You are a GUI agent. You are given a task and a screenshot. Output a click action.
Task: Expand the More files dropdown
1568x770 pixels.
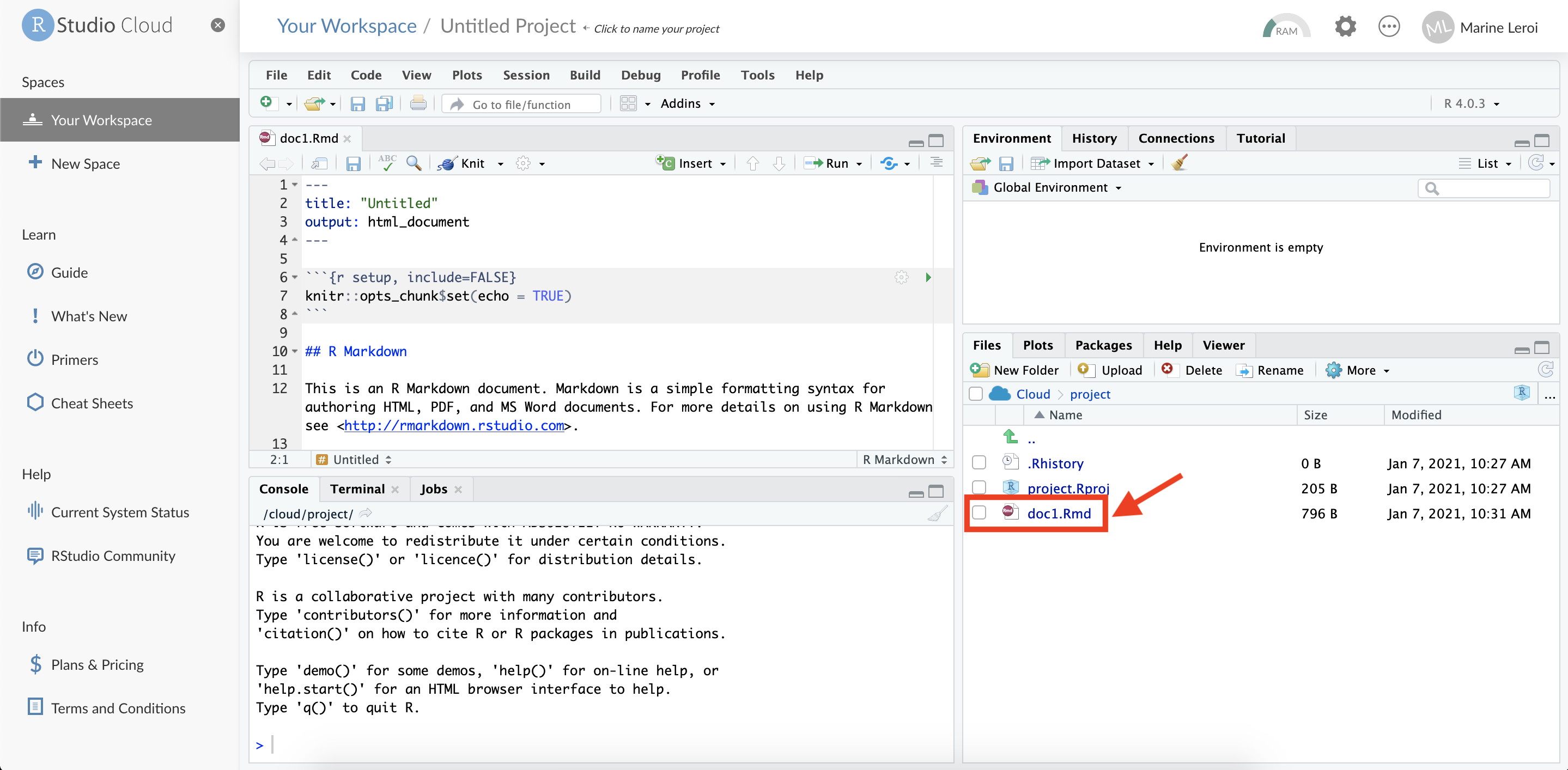[1357, 370]
